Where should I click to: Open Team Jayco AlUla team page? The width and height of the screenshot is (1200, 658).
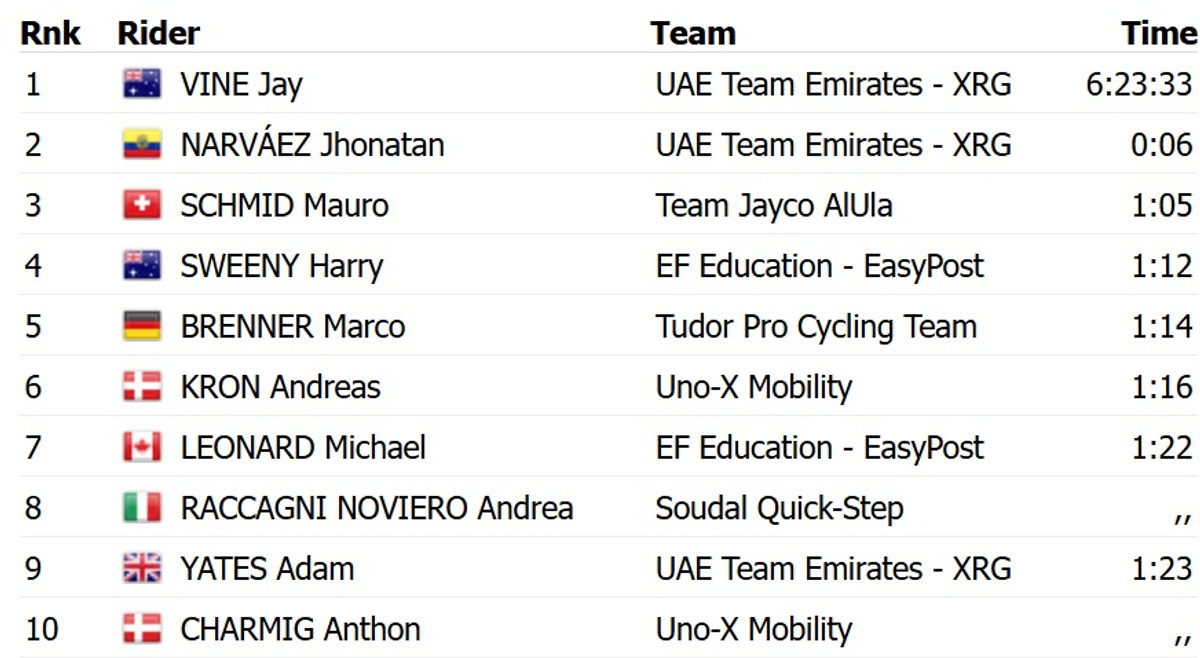coord(774,206)
